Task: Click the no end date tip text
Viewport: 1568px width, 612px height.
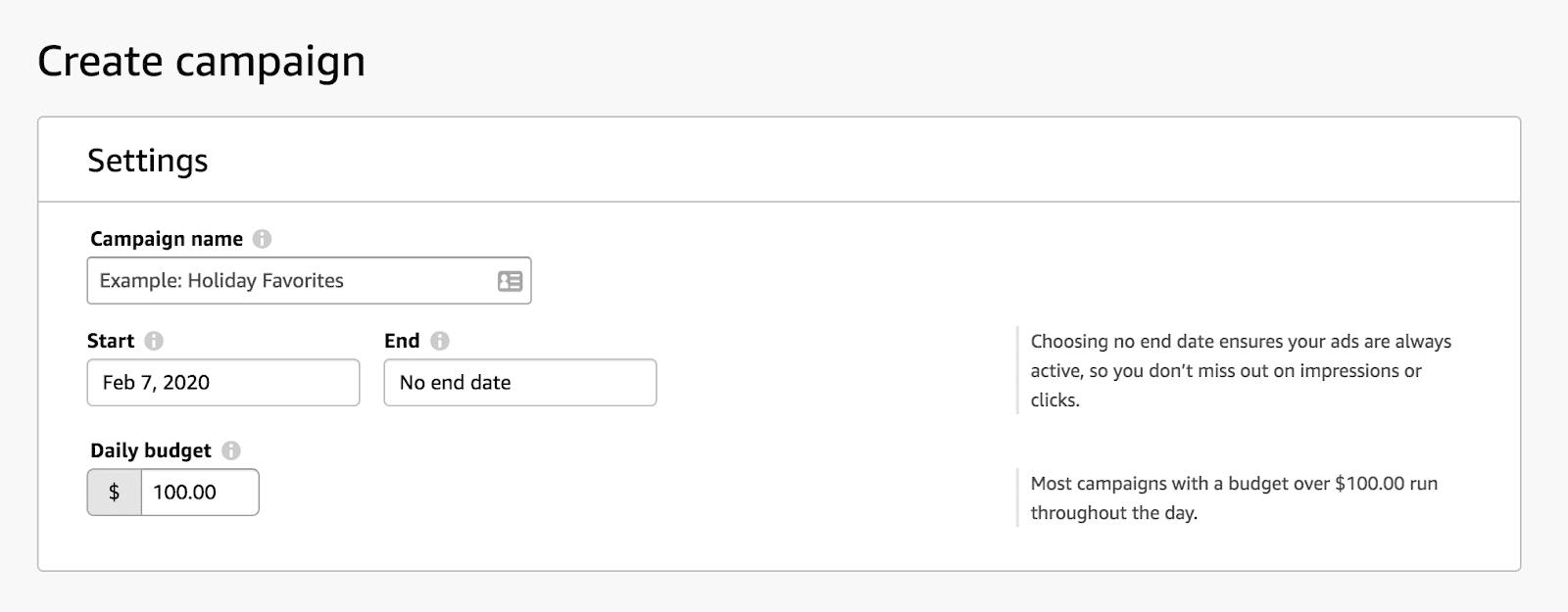Action: coord(1240,370)
